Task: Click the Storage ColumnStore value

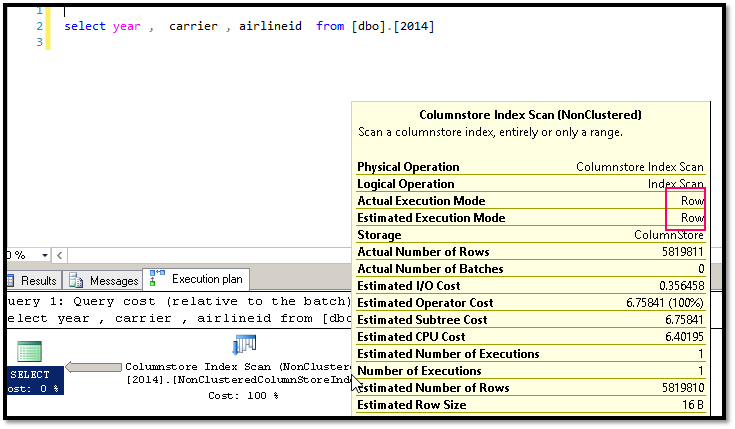Action: tap(668, 235)
